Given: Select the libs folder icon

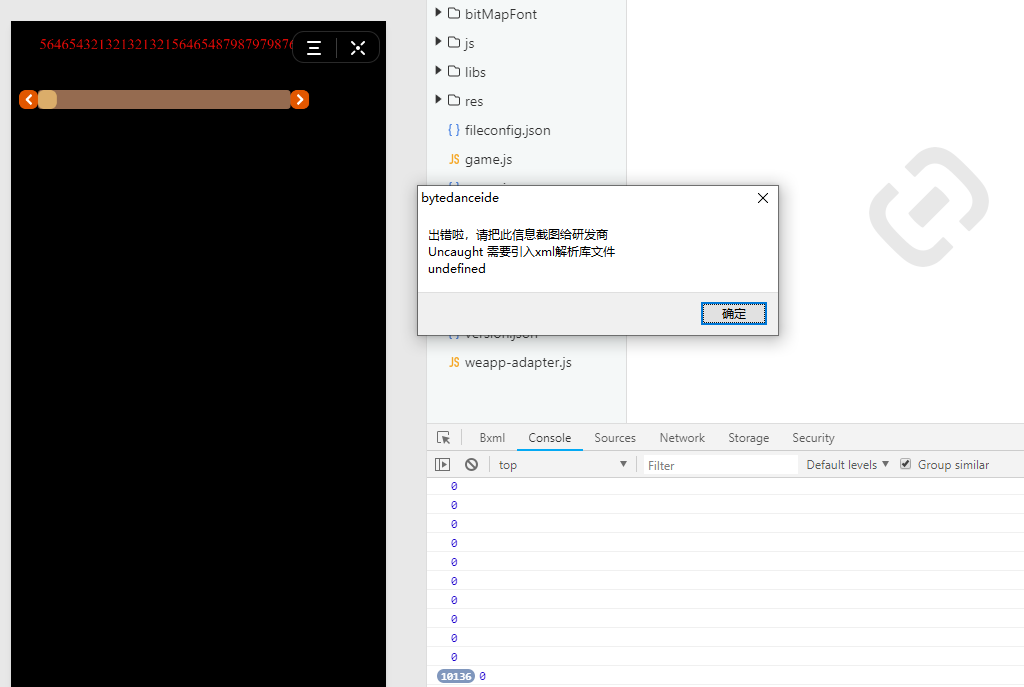Looking at the screenshot, I should coord(454,71).
